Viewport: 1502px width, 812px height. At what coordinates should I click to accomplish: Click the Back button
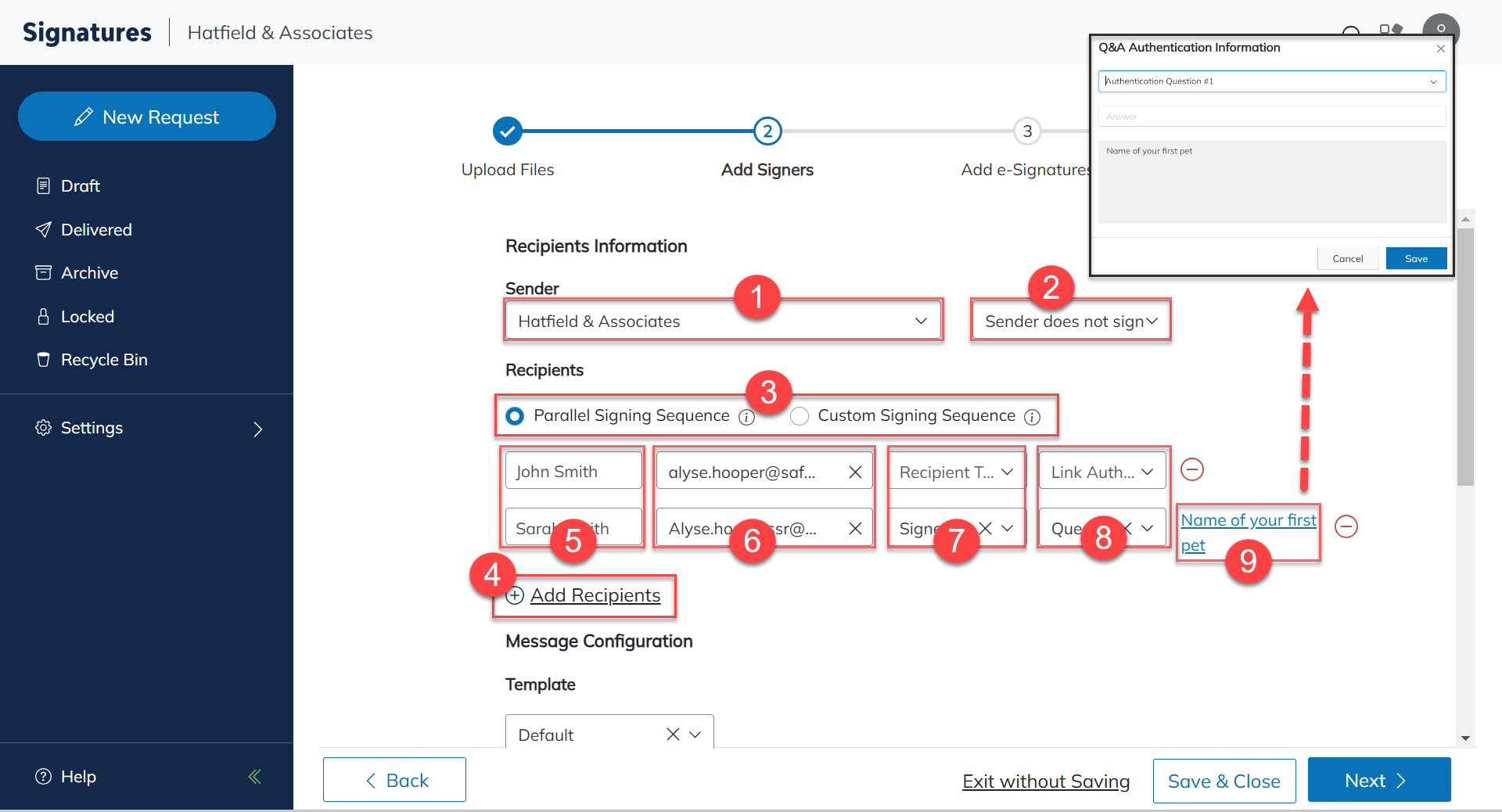click(x=394, y=780)
